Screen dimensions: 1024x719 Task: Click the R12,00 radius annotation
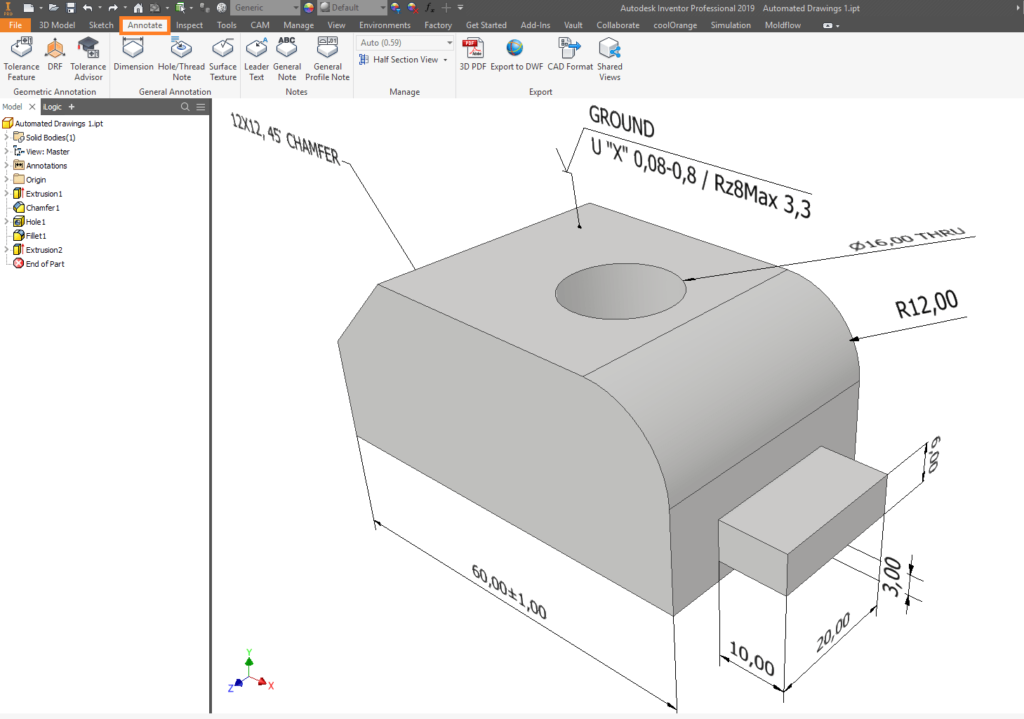926,304
